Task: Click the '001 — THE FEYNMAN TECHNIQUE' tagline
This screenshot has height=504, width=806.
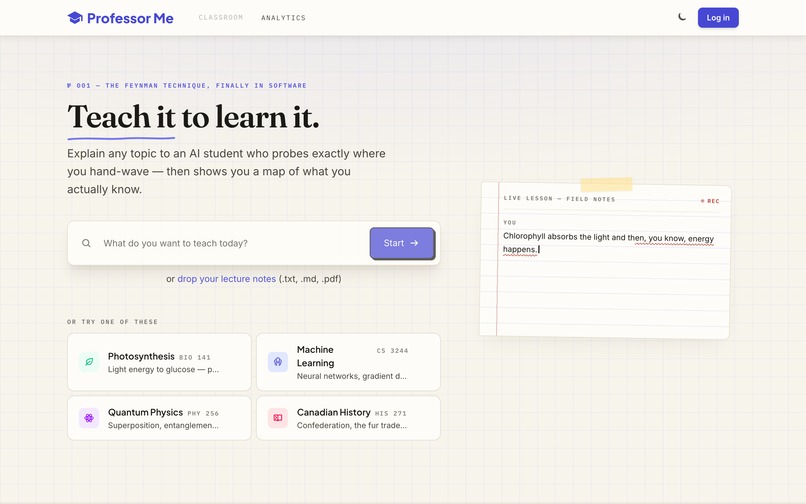Action: click(x=187, y=85)
